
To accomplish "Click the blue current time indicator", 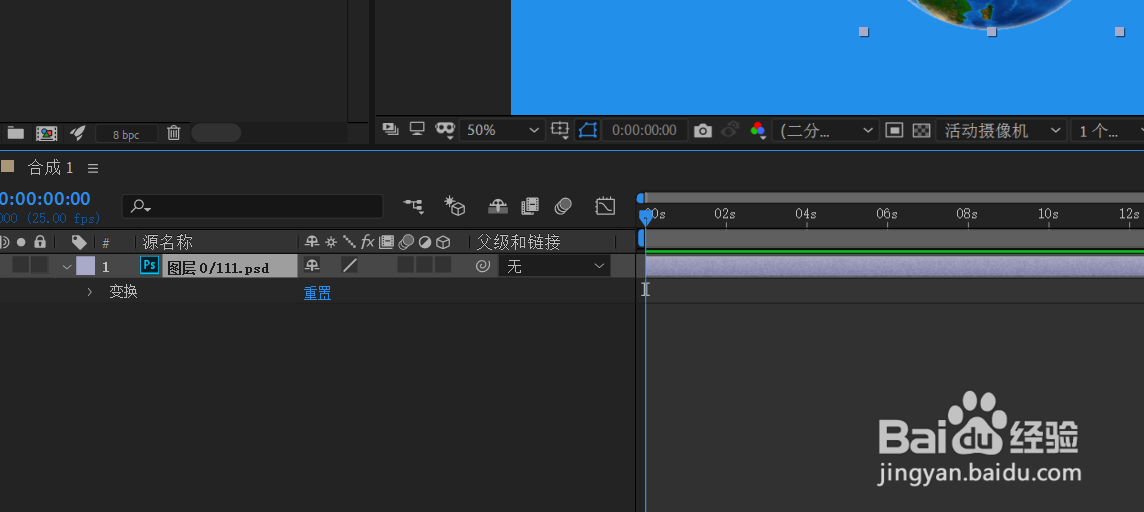I will pos(645,216).
